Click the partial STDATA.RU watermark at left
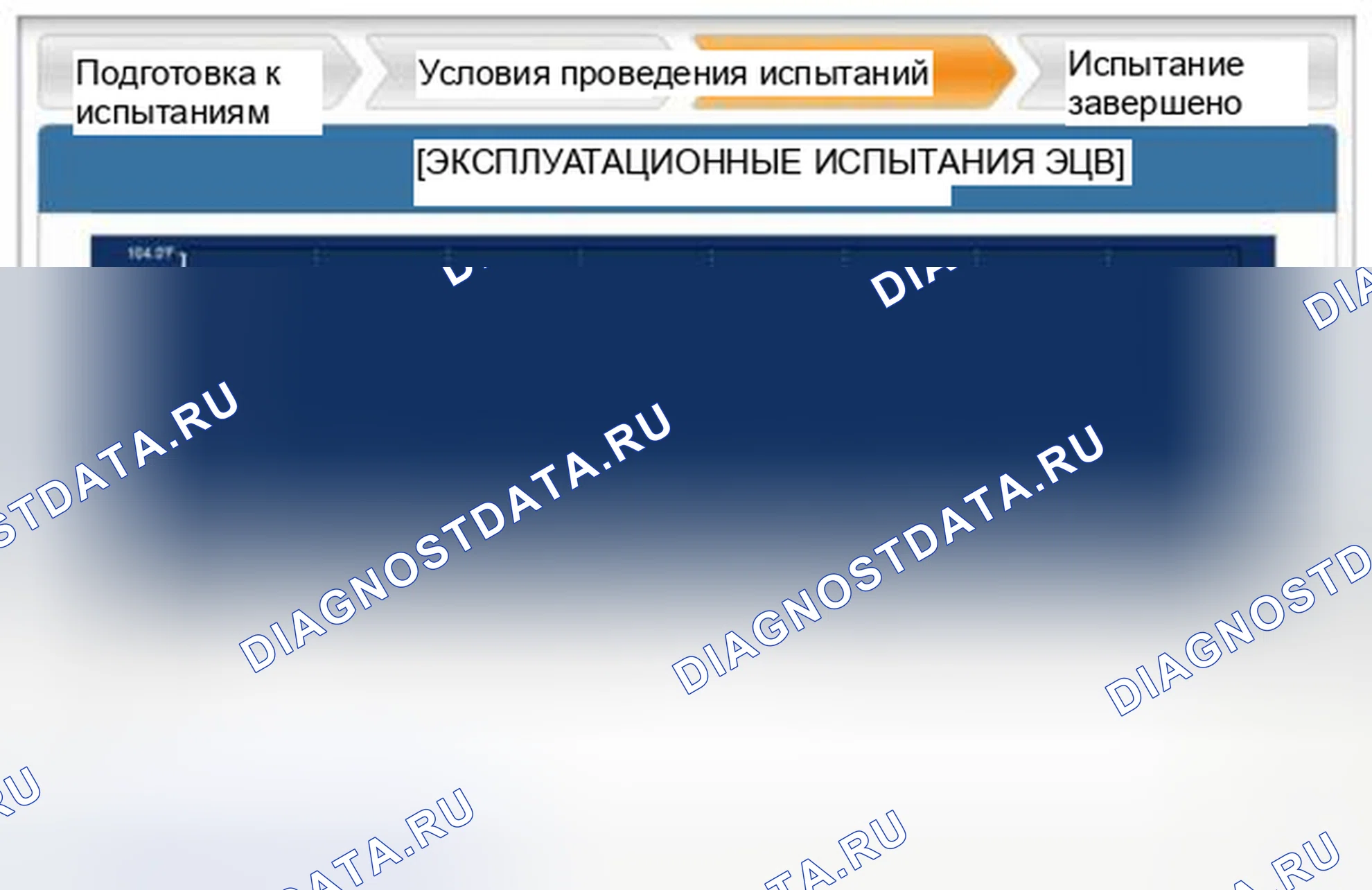 pyautogui.click(x=116, y=464)
